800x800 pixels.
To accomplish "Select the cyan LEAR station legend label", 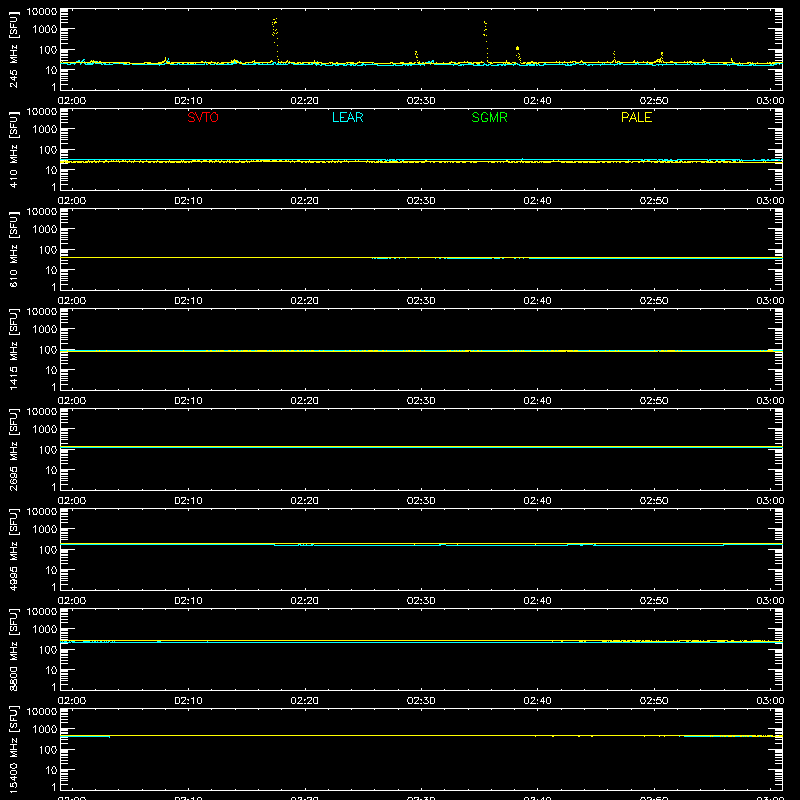I will (347, 117).
